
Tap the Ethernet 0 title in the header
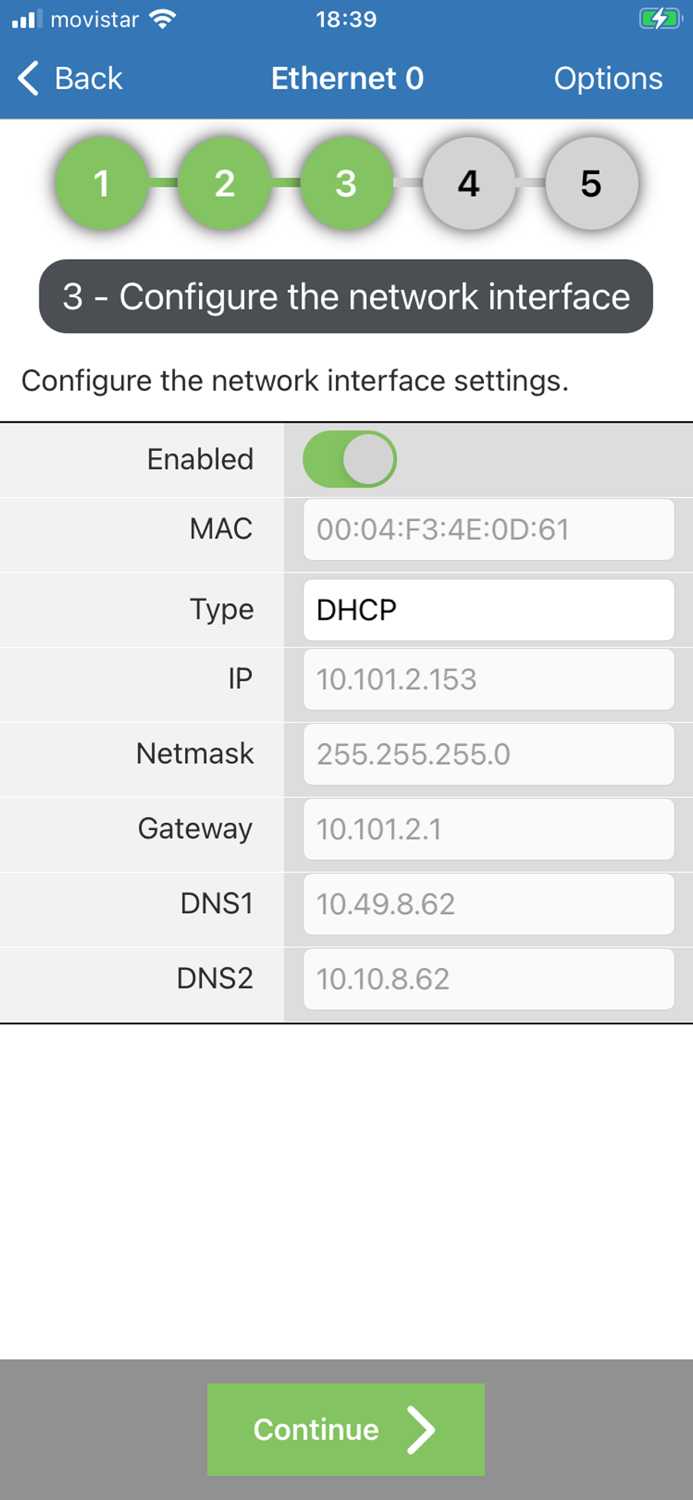click(347, 78)
